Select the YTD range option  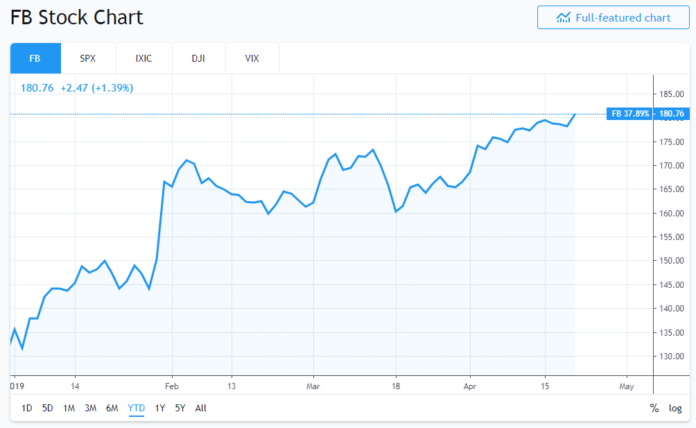(x=136, y=408)
